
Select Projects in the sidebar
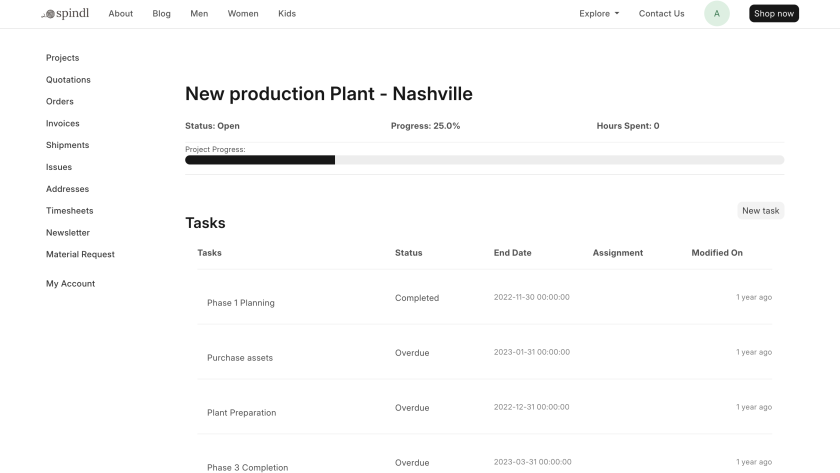point(62,58)
